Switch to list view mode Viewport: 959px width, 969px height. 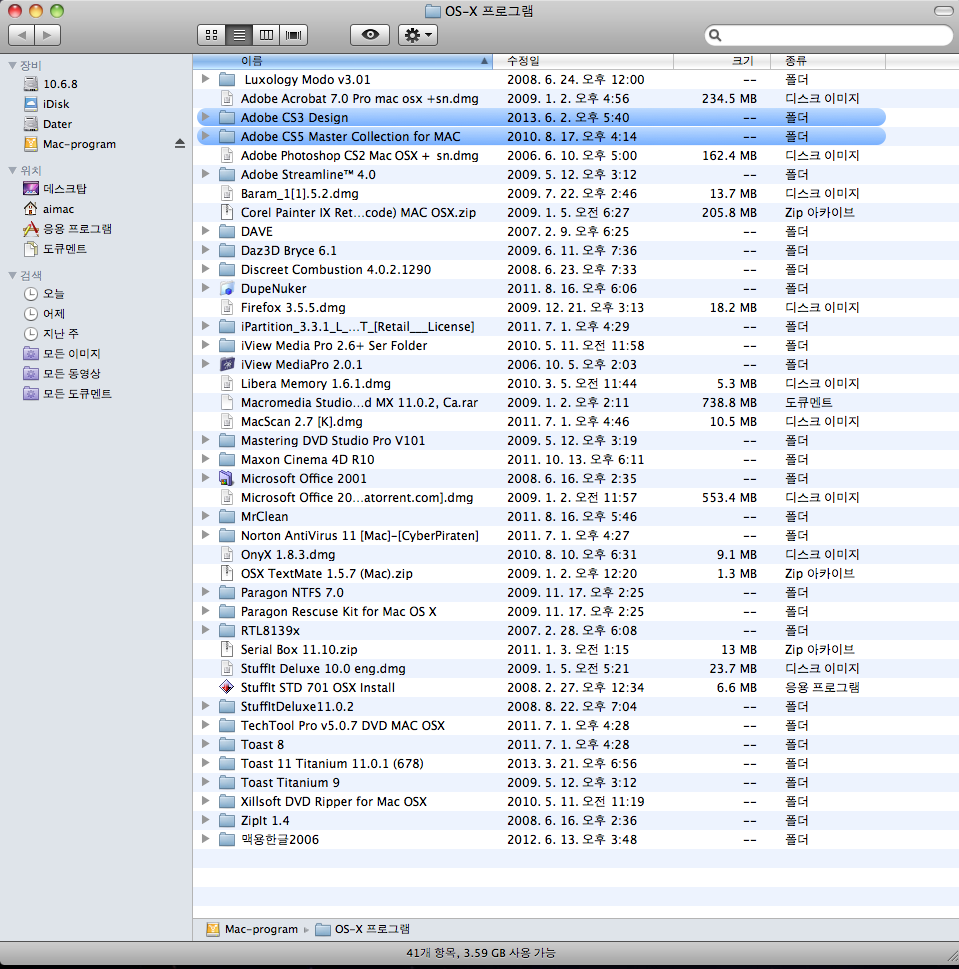coord(239,35)
